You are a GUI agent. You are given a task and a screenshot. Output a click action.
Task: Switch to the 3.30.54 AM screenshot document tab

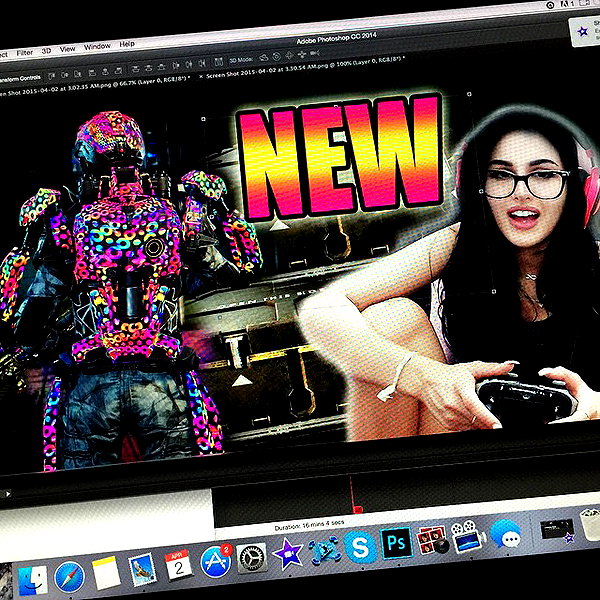[x=305, y=67]
